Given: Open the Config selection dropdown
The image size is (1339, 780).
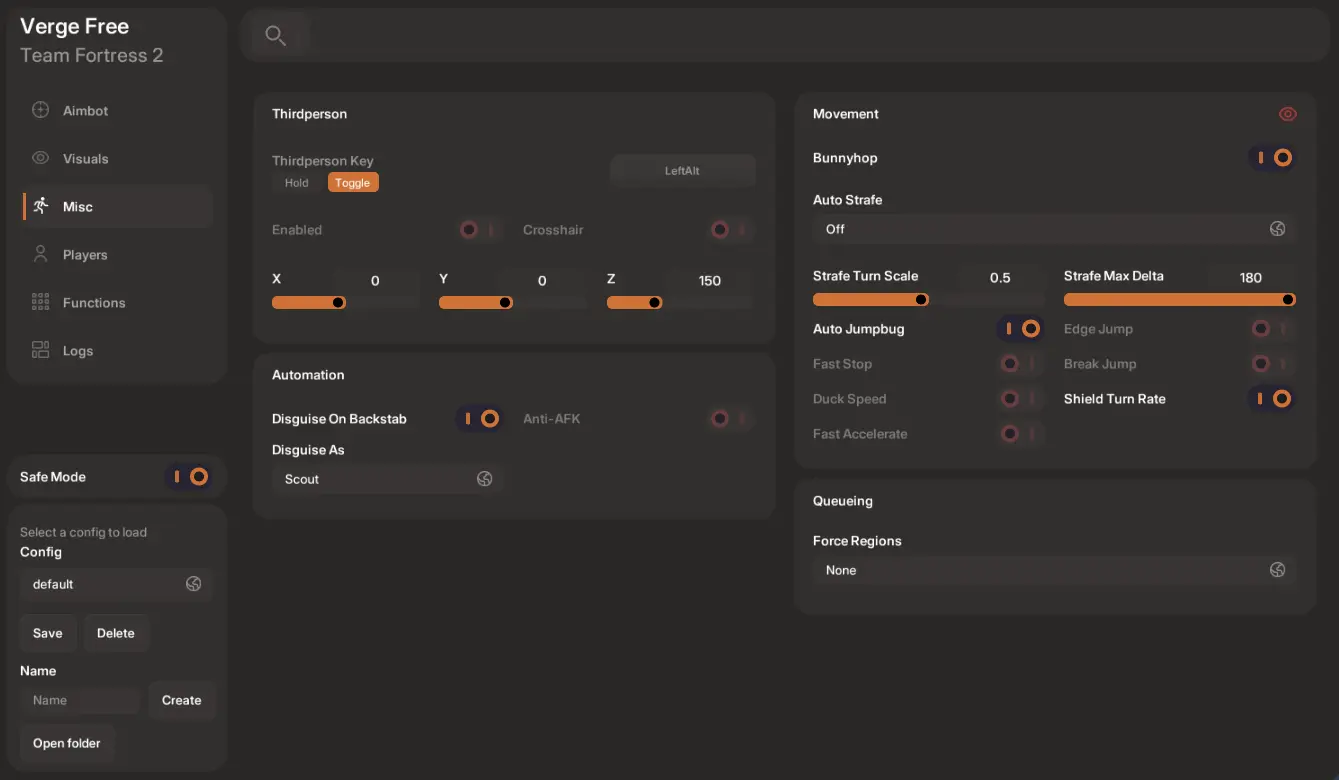Looking at the screenshot, I should click(116, 584).
